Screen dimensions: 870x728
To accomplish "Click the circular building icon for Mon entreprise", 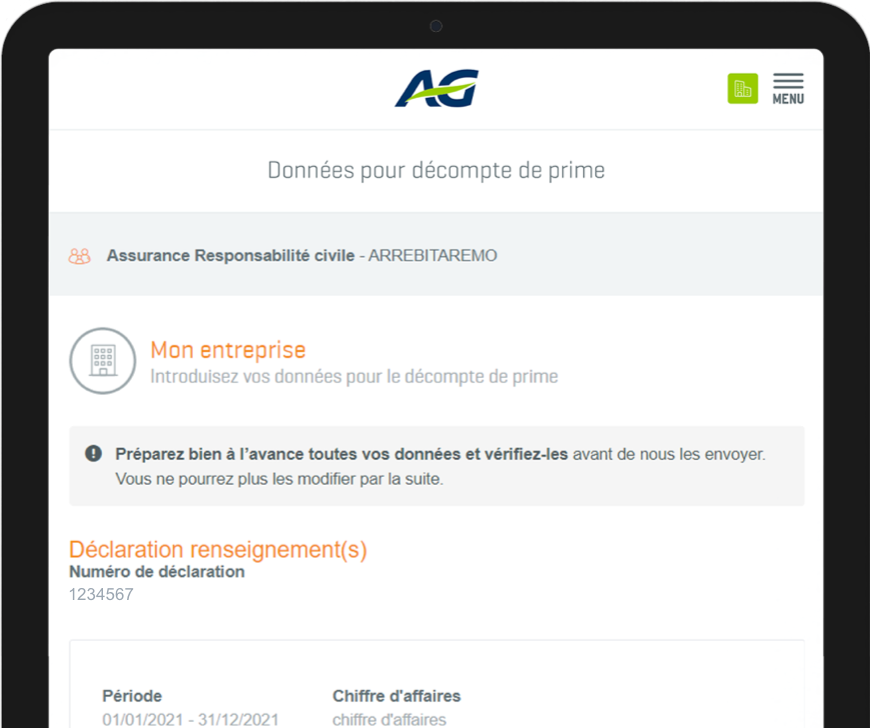I will 102,361.
